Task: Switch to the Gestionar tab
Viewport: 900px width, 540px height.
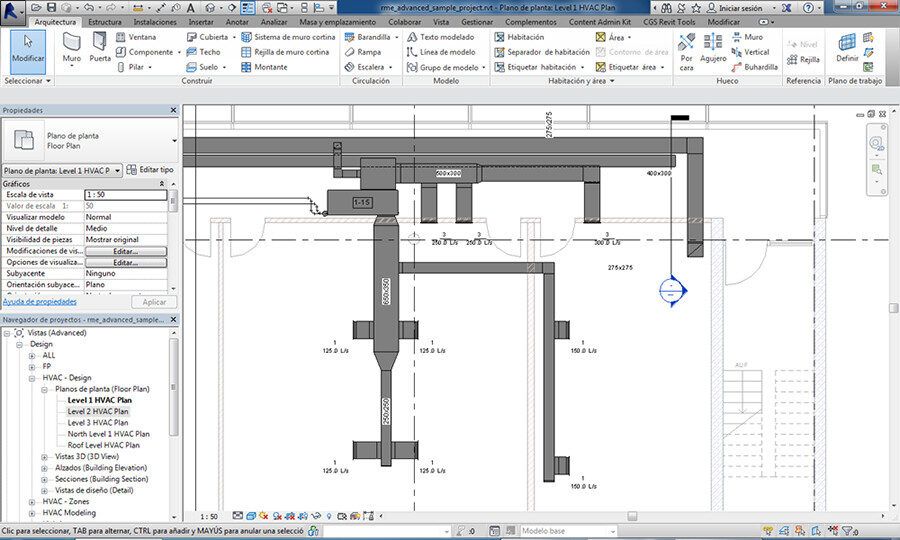Action: click(x=477, y=21)
